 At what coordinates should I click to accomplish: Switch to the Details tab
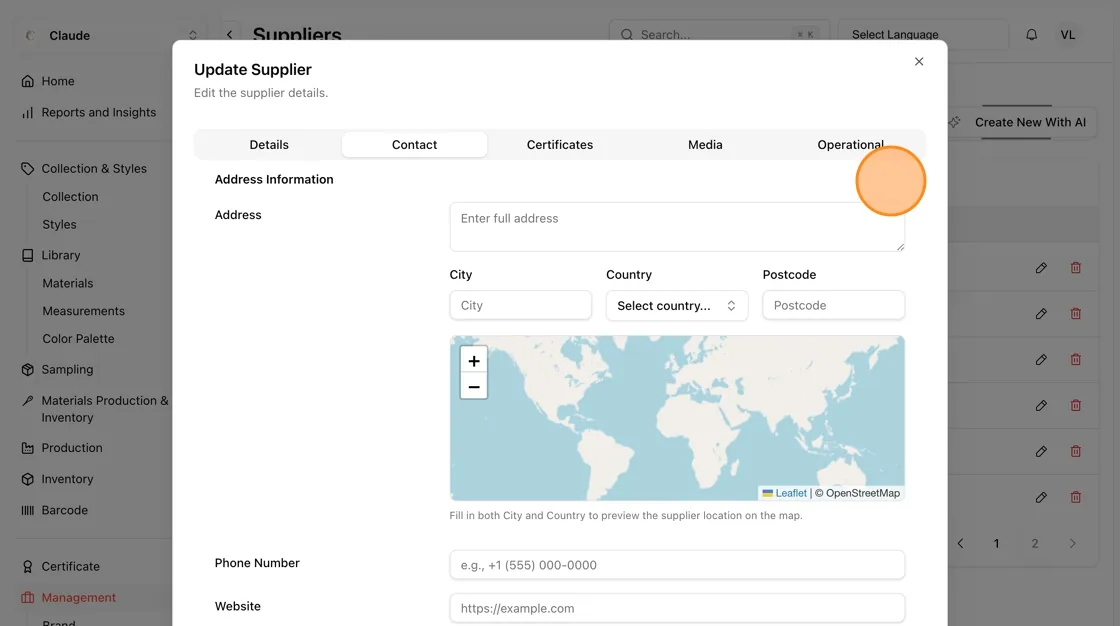269,144
